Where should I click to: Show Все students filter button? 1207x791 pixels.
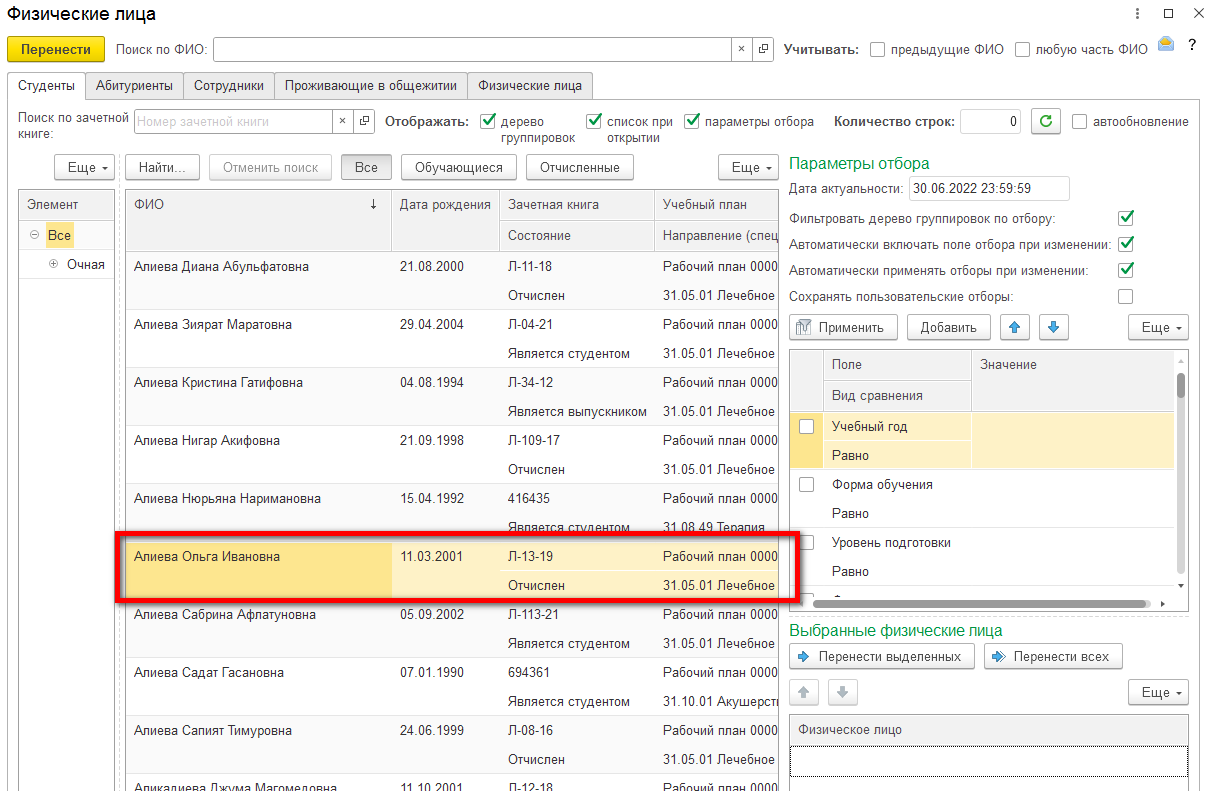(366, 167)
